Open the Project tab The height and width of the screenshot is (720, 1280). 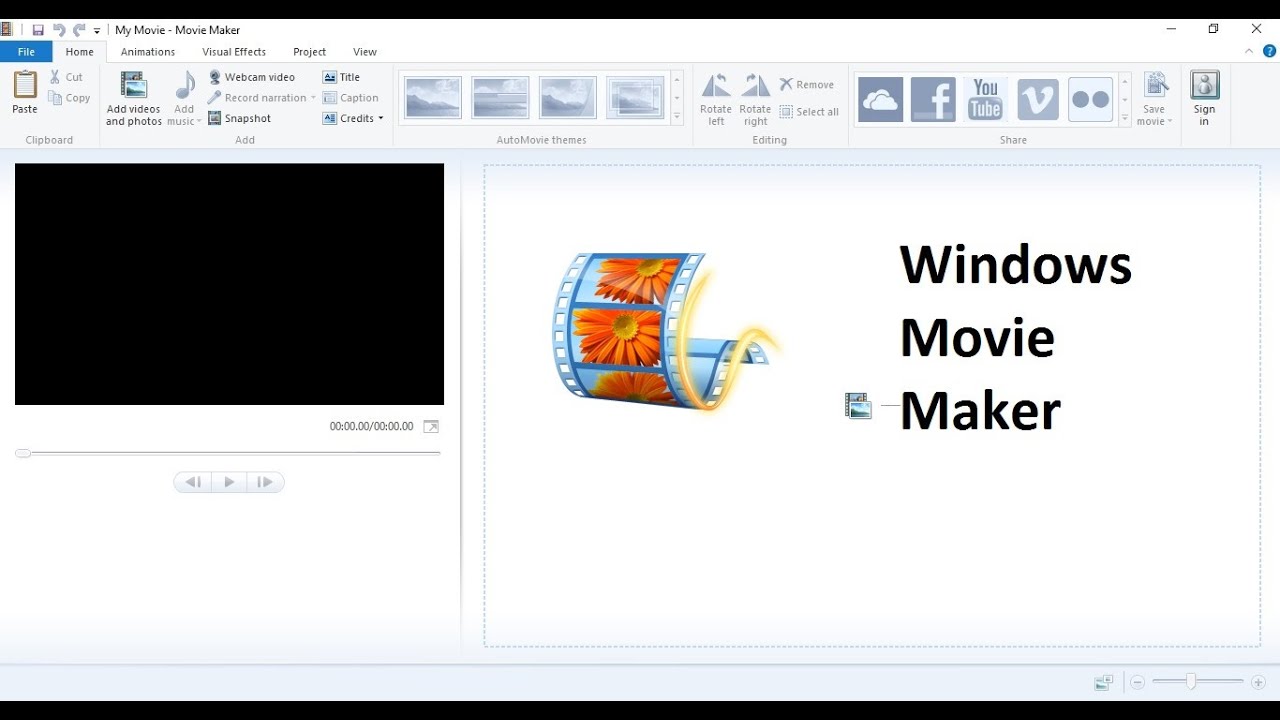coord(309,52)
